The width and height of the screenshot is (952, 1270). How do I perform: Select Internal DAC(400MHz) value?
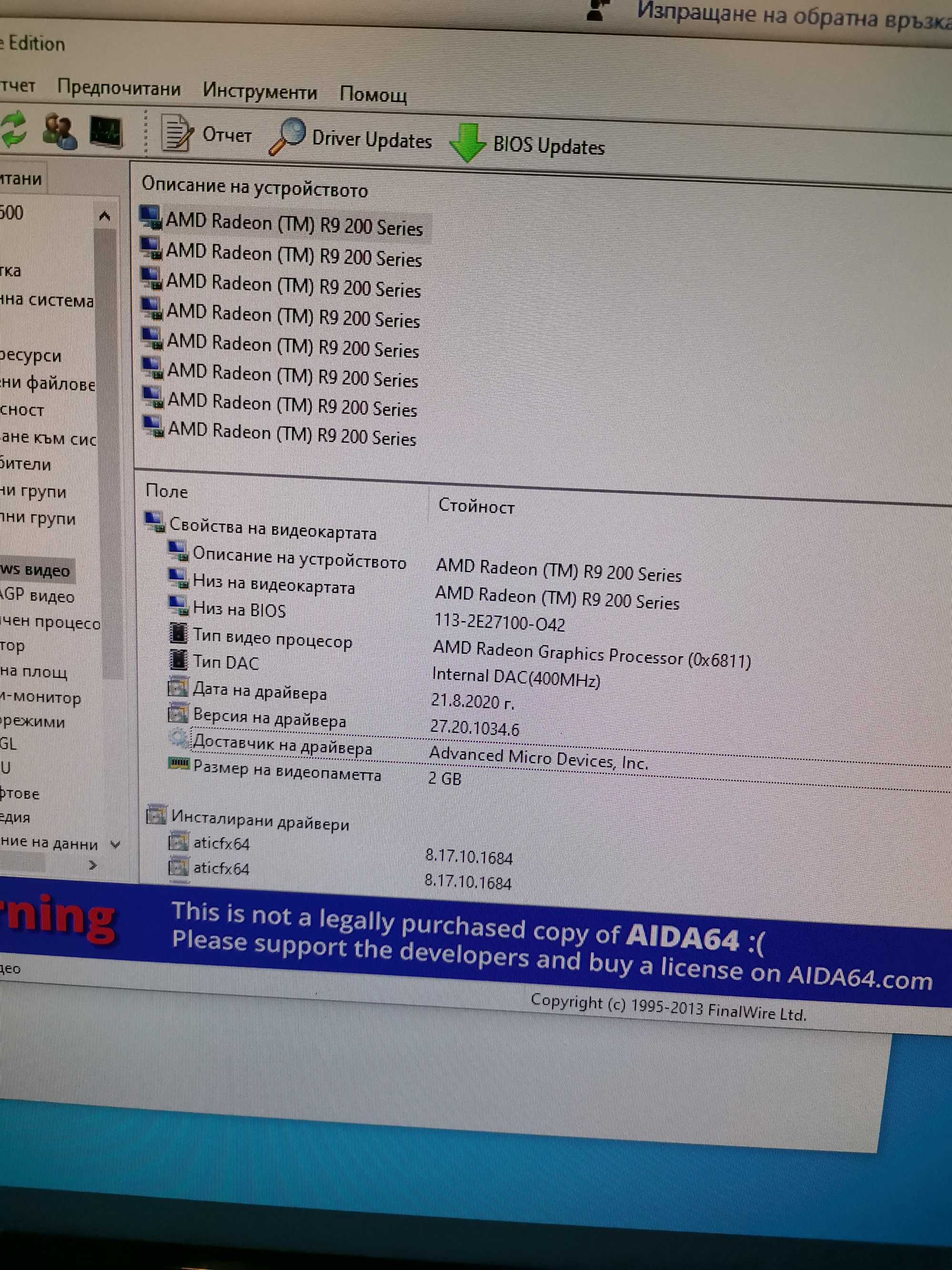(x=516, y=678)
